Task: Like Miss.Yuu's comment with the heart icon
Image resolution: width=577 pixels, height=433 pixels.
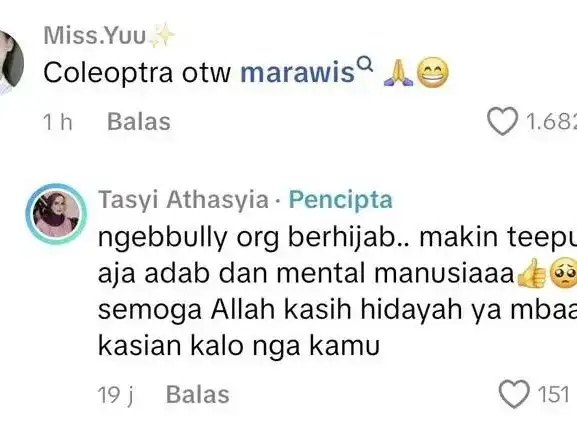Action: pyautogui.click(x=503, y=121)
